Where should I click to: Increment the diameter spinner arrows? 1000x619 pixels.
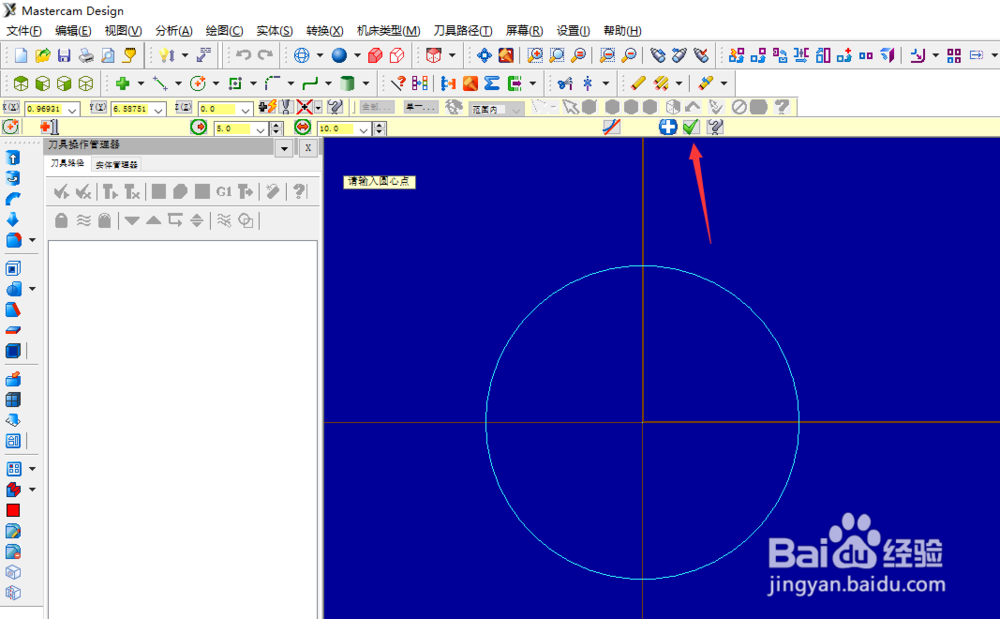click(x=379, y=129)
